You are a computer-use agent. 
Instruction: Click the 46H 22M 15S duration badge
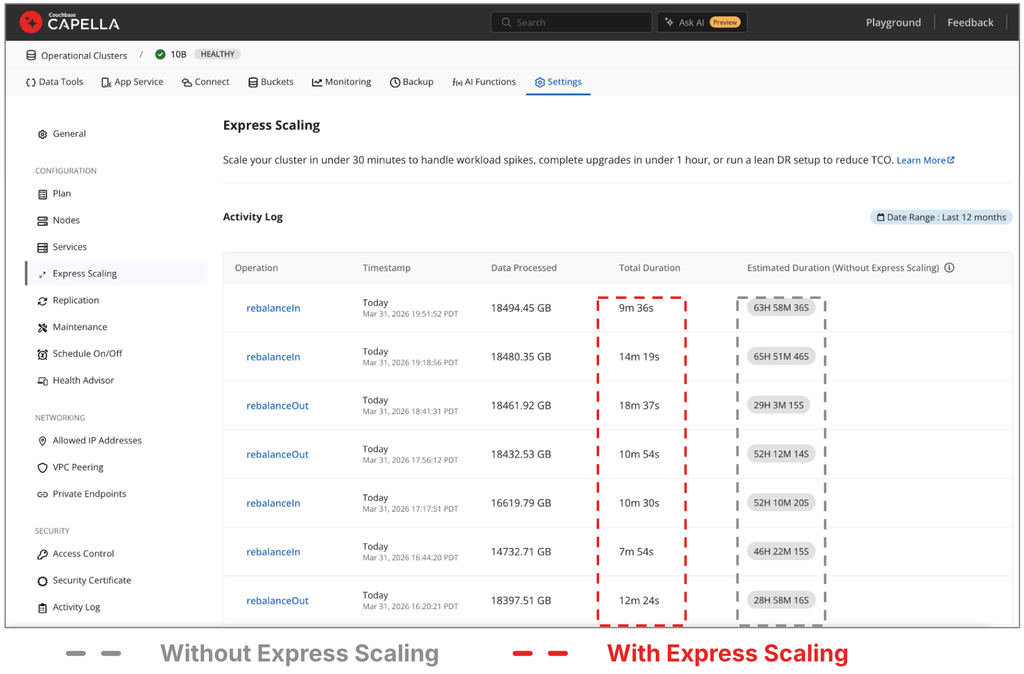781,552
